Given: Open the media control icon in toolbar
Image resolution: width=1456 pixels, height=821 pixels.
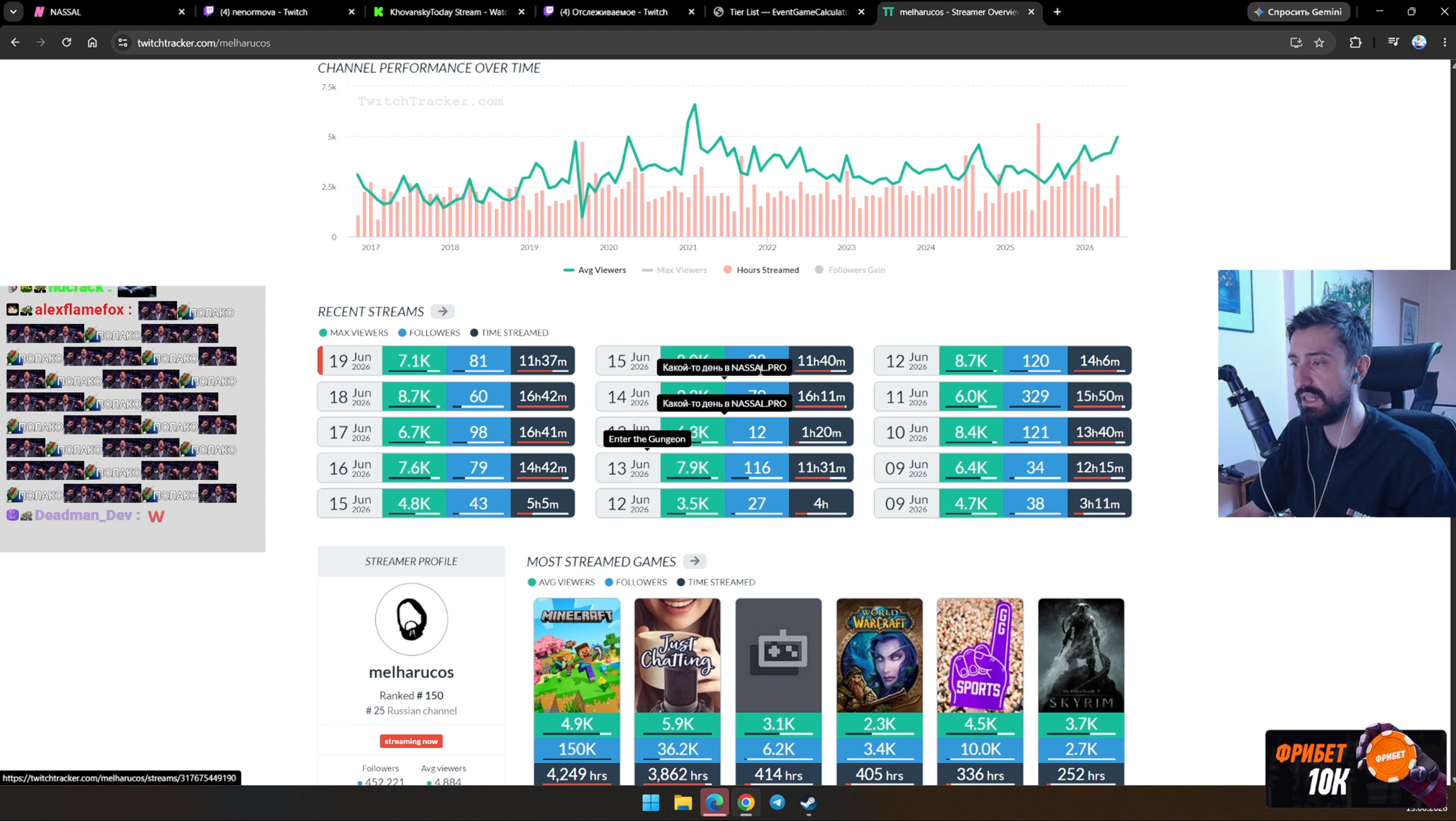Looking at the screenshot, I should (x=1393, y=43).
